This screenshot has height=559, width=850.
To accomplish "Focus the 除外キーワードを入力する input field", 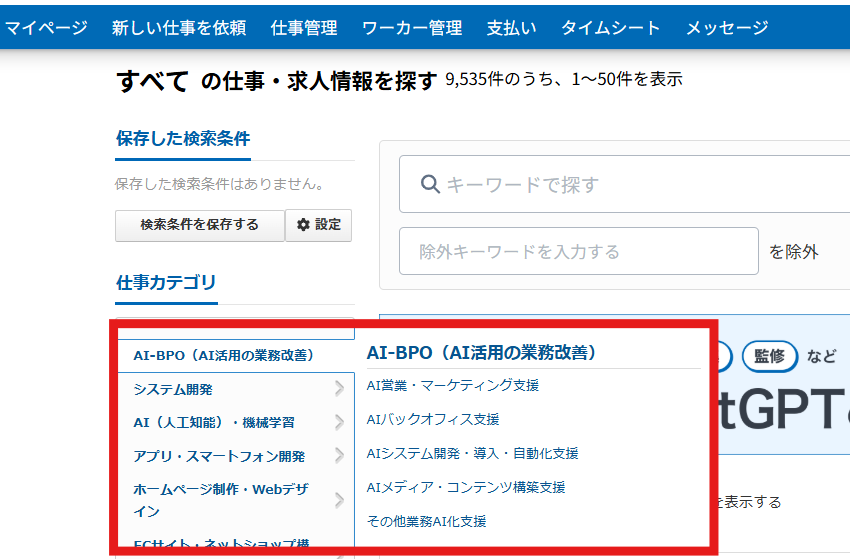I will click(578, 252).
